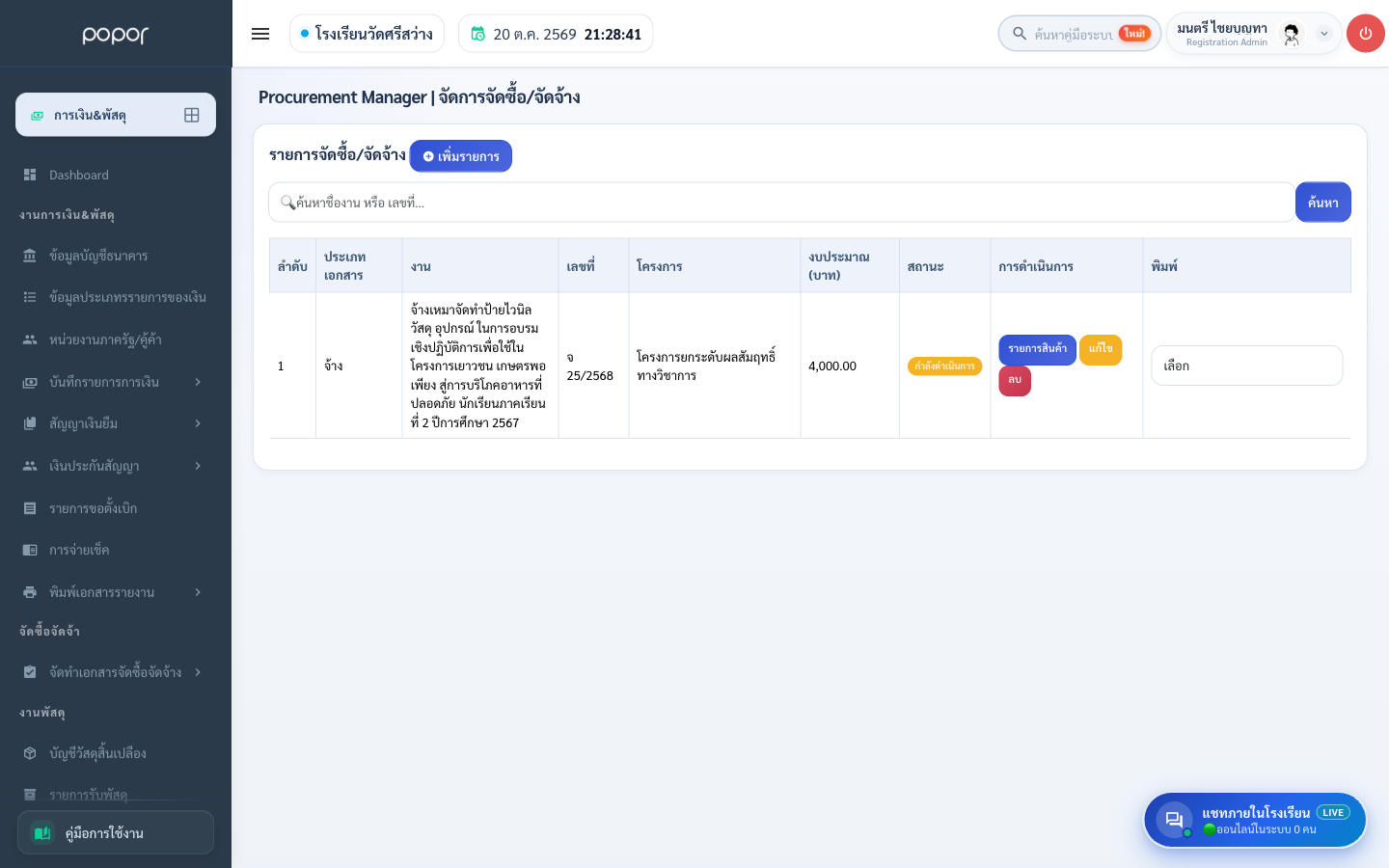The height and width of the screenshot is (868, 1389).
Task: Click the red ลบ delete button
Action: pyautogui.click(x=1015, y=381)
